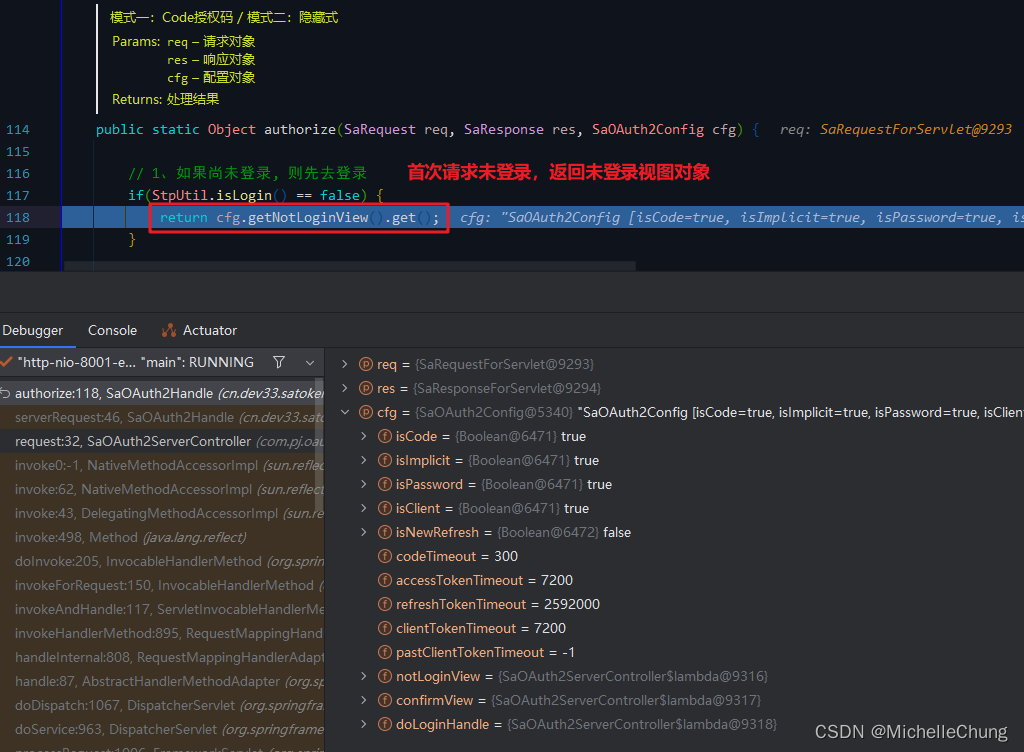Select the doDispatch:1067 DispatcherServlet frame
Image resolution: width=1024 pixels, height=752 pixels.
[161, 706]
